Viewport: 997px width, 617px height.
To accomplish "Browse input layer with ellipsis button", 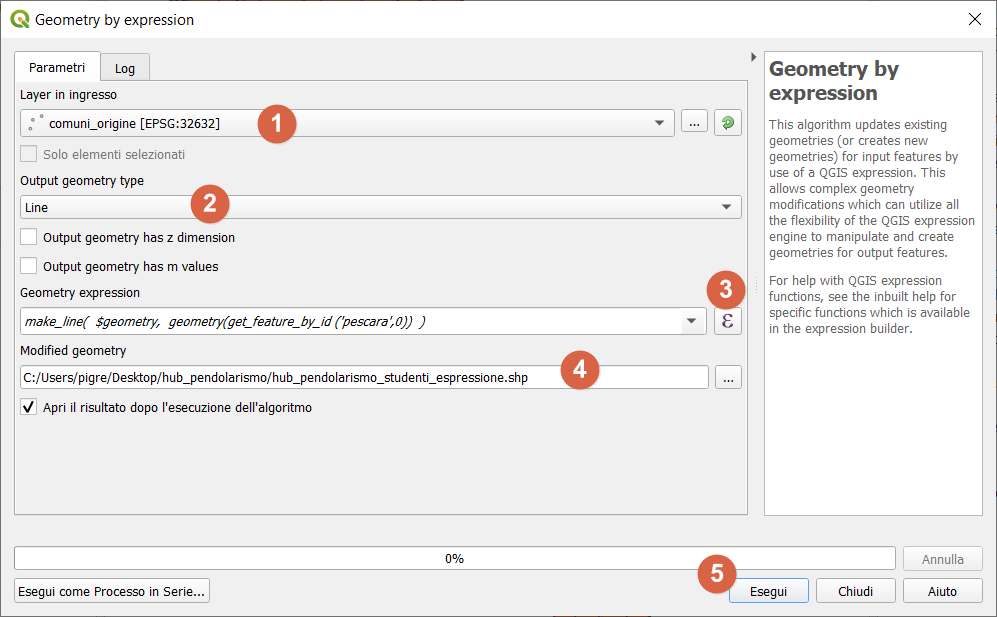I will (694, 122).
